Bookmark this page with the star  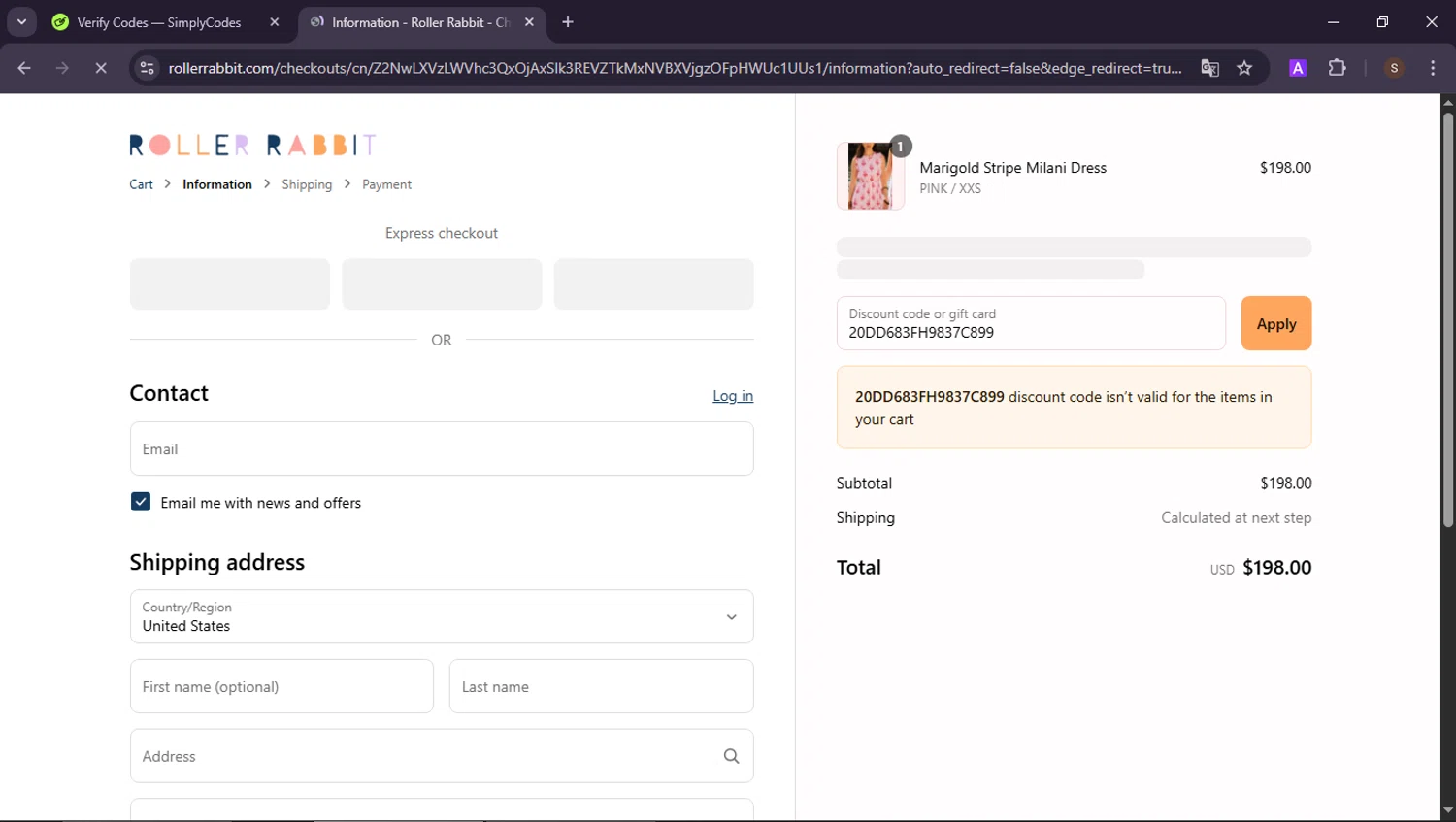pyautogui.click(x=1244, y=68)
